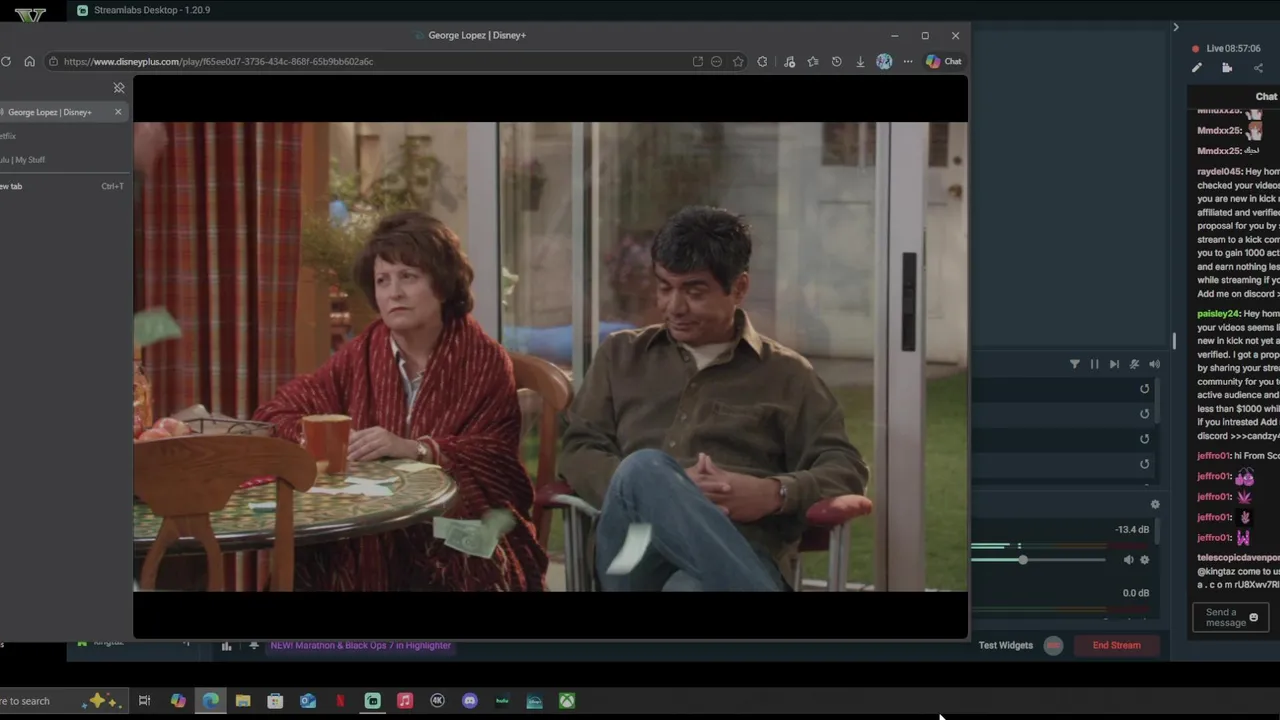
Task: Open Microsoft Edge on the taskbar
Action: click(x=211, y=701)
